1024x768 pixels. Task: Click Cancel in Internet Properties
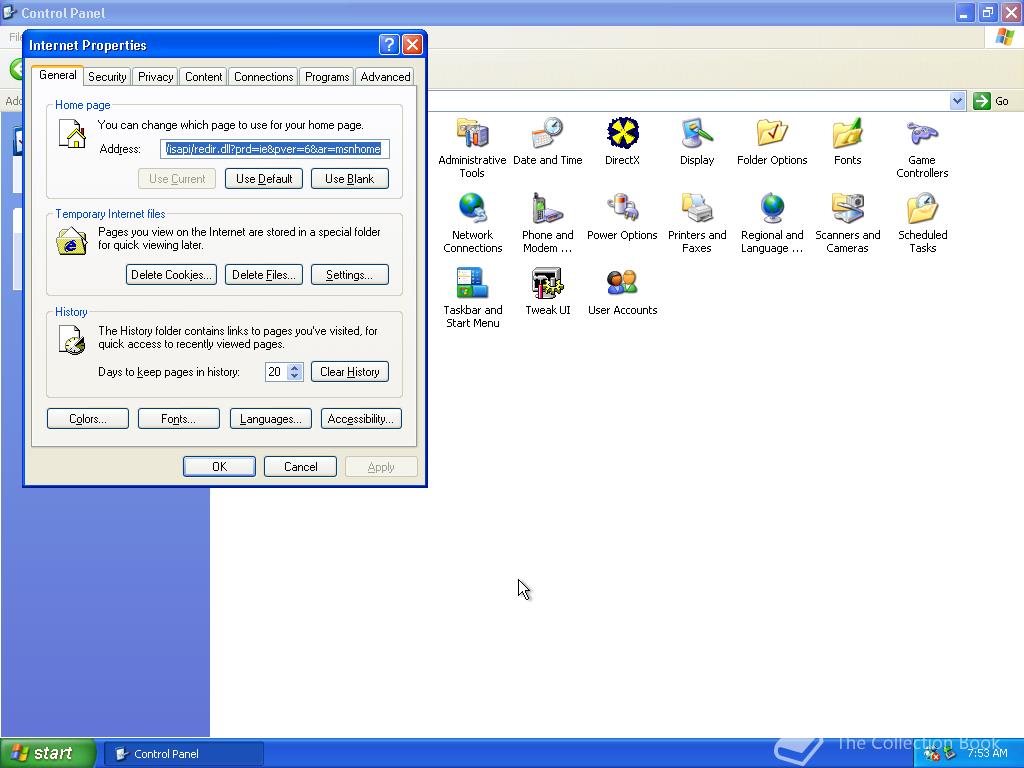300,466
